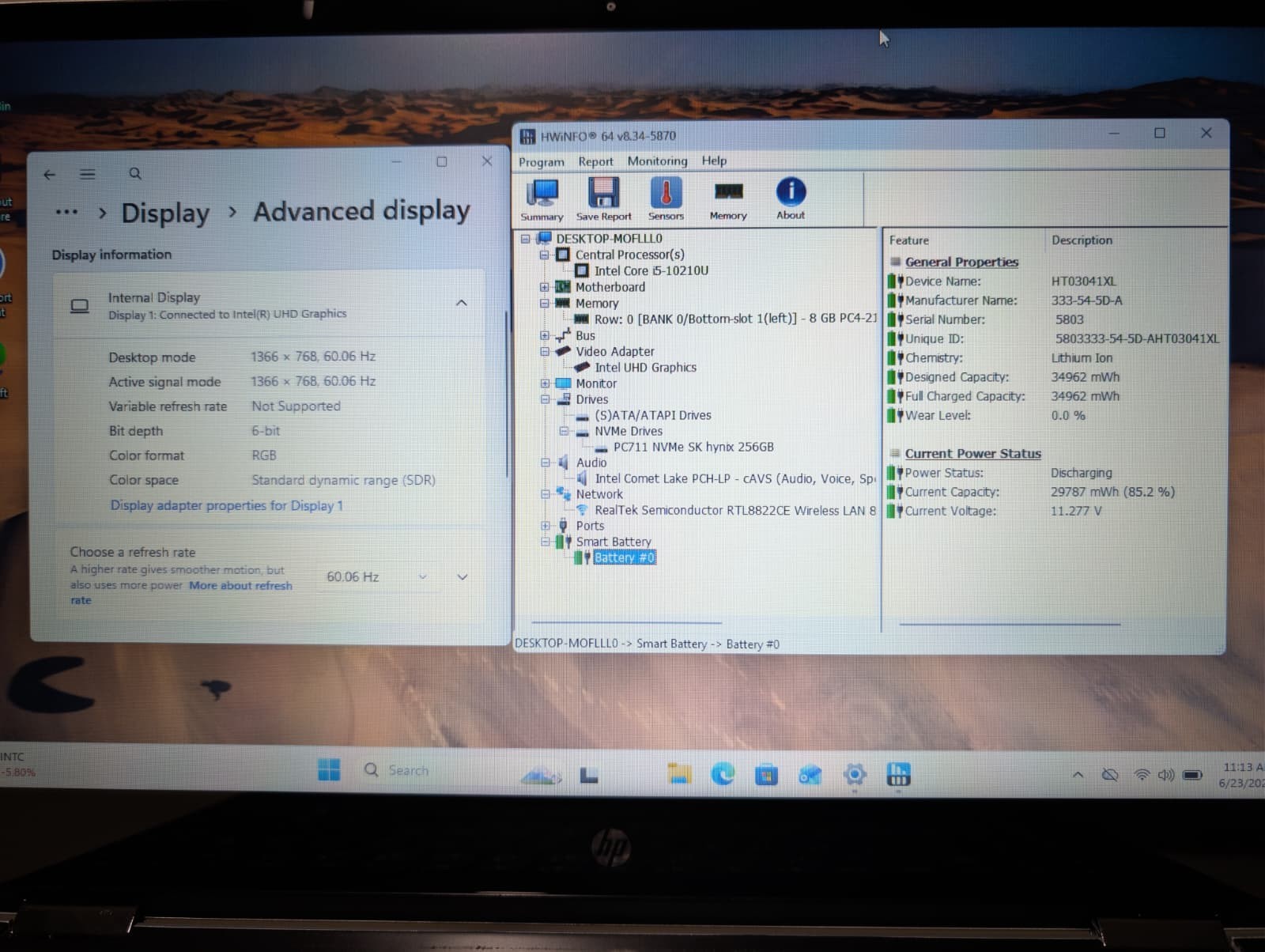
Task: Open the Monitoring menu
Action: click(657, 161)
